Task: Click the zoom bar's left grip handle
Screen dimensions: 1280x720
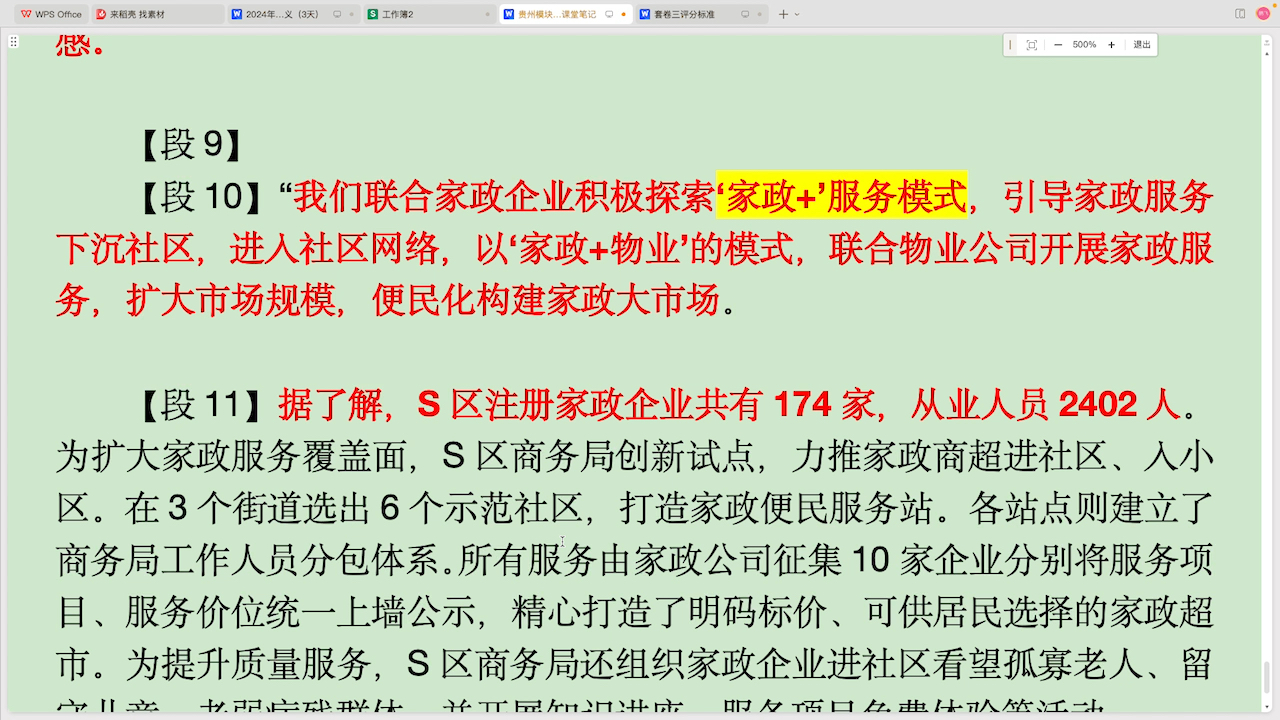Action: click(1010, 45)
